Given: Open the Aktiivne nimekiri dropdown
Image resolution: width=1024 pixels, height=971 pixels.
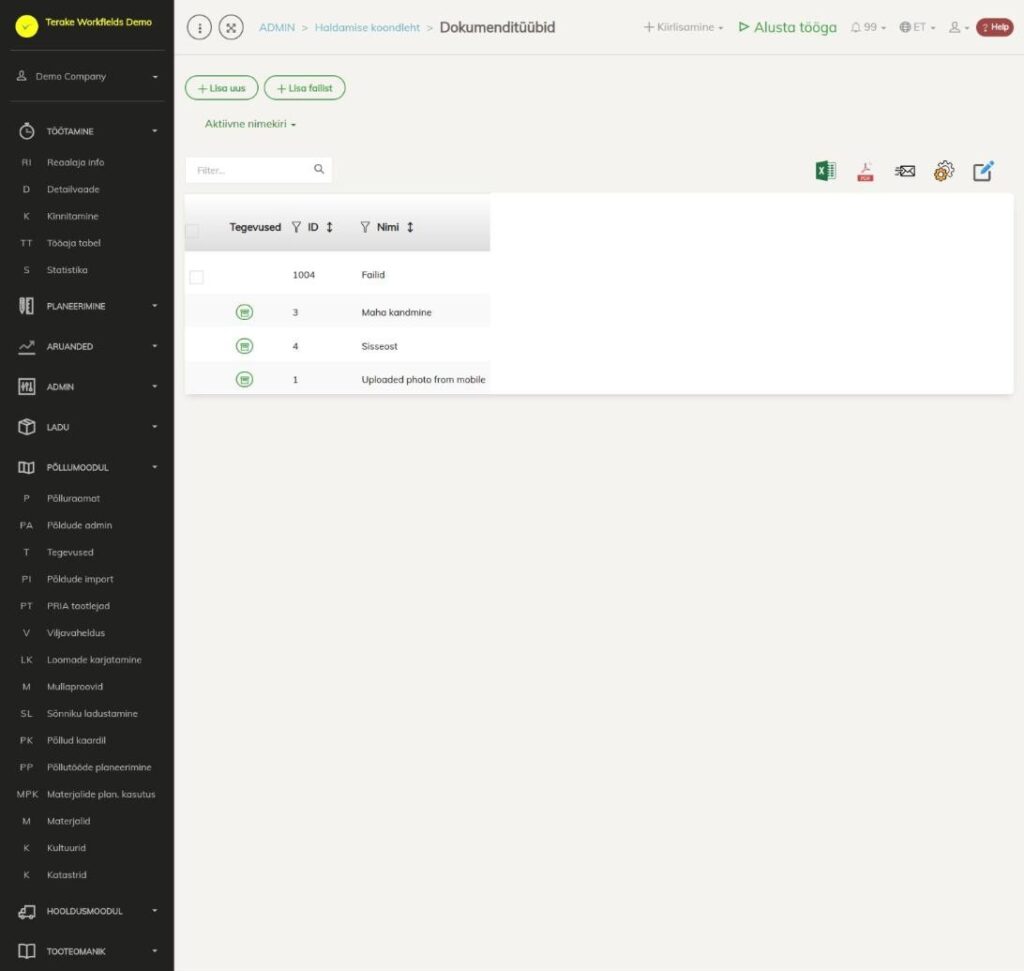Looking at the screenshot, I should [x=250, y=124].
